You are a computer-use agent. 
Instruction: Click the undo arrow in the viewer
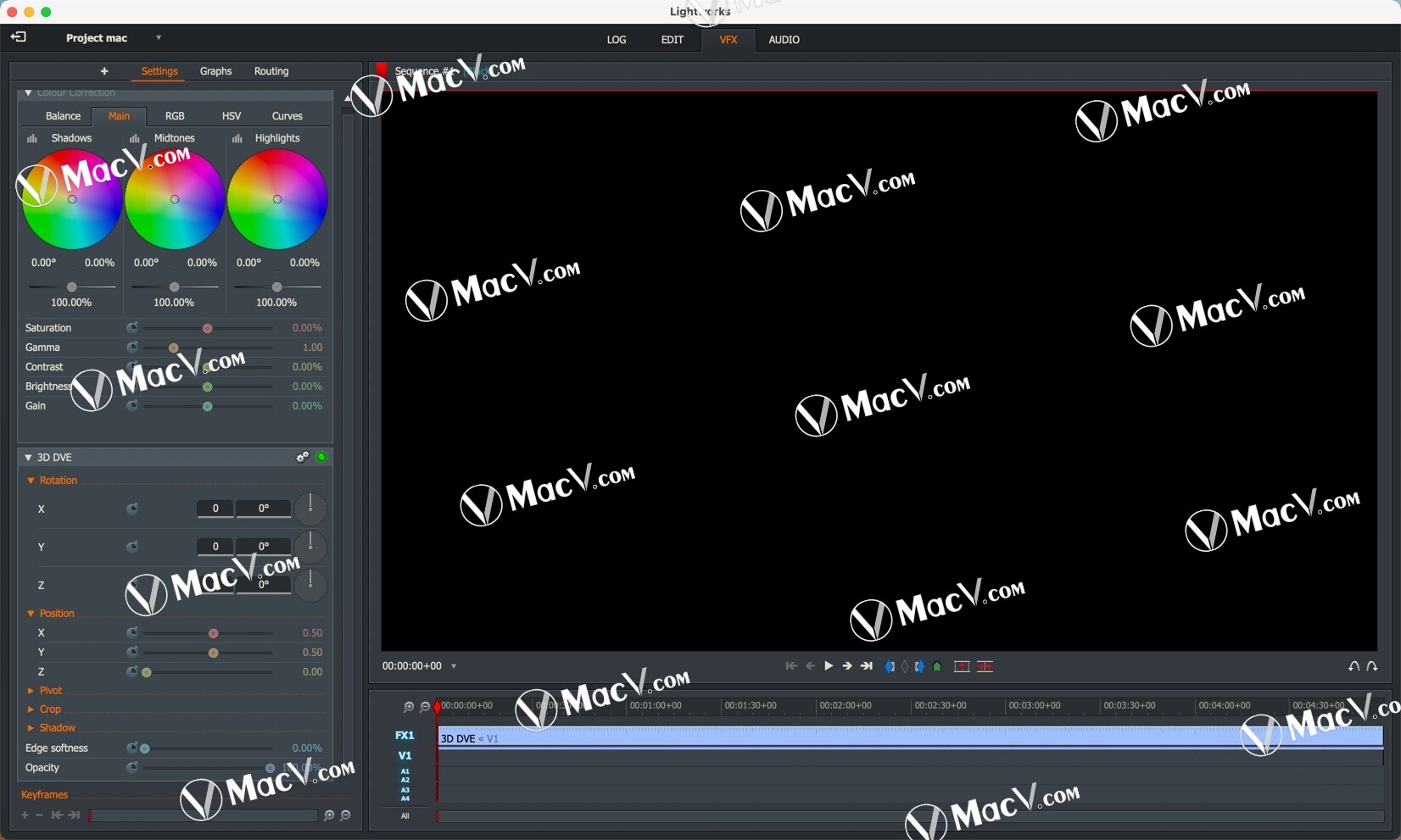(x=1354, y=667)
